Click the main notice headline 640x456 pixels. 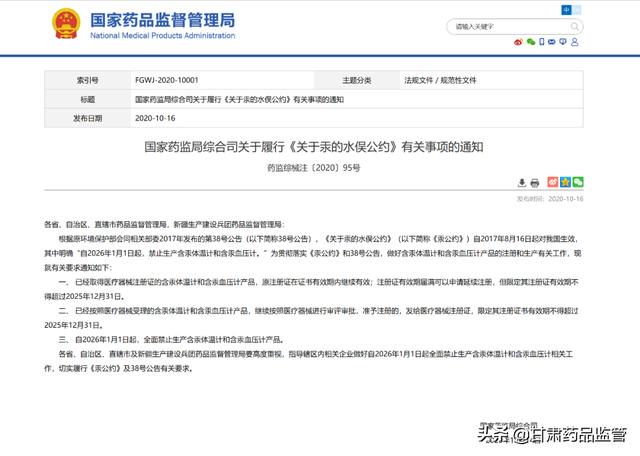tap(313, 147)
